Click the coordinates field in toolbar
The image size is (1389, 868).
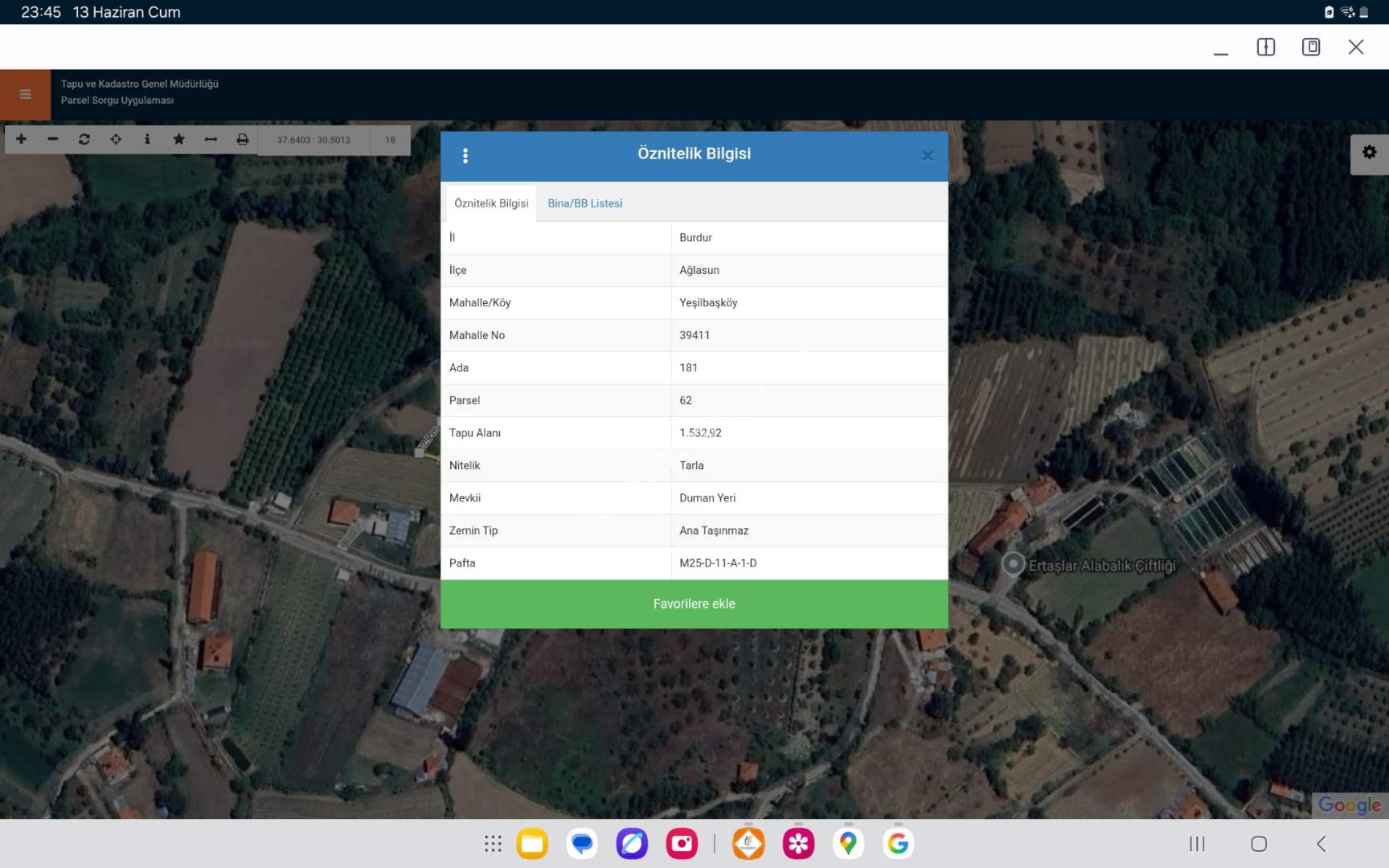(x=313, y=140)
